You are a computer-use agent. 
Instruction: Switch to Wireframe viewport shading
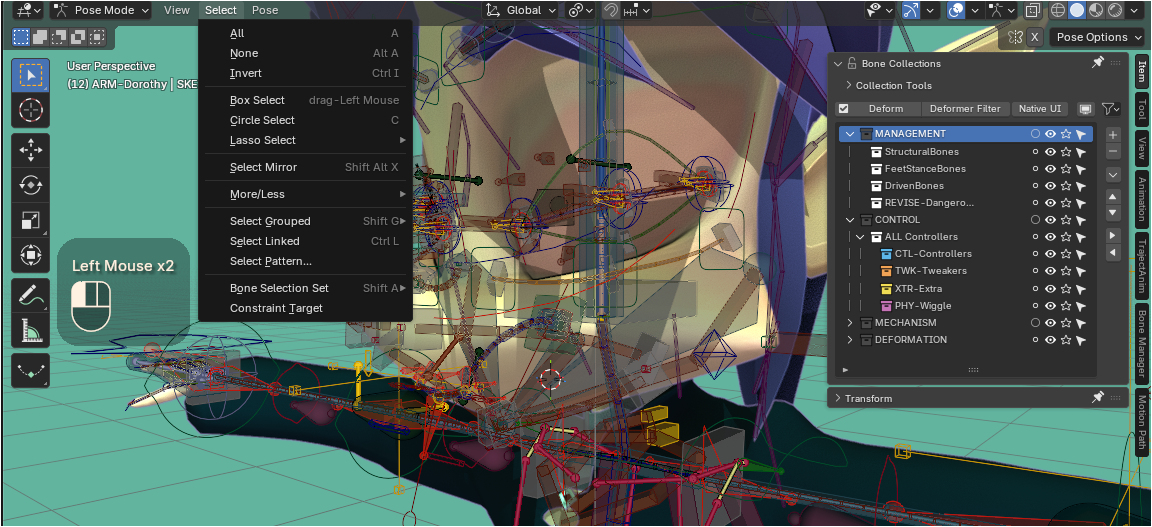pyautogui.click(x=1058, y=10)
